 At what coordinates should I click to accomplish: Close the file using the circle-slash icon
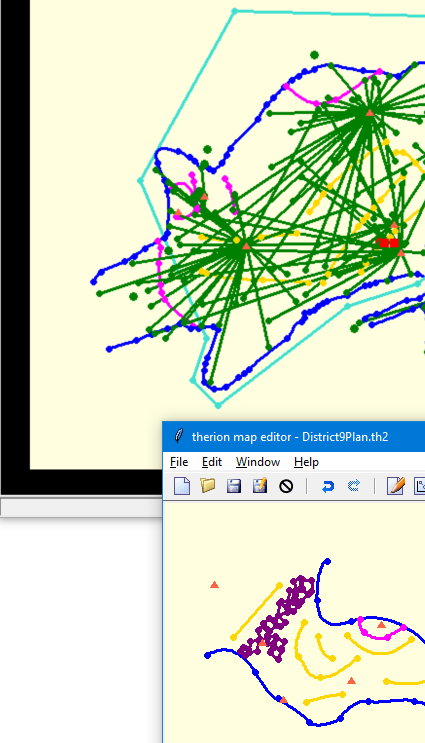tap(286, 486)
